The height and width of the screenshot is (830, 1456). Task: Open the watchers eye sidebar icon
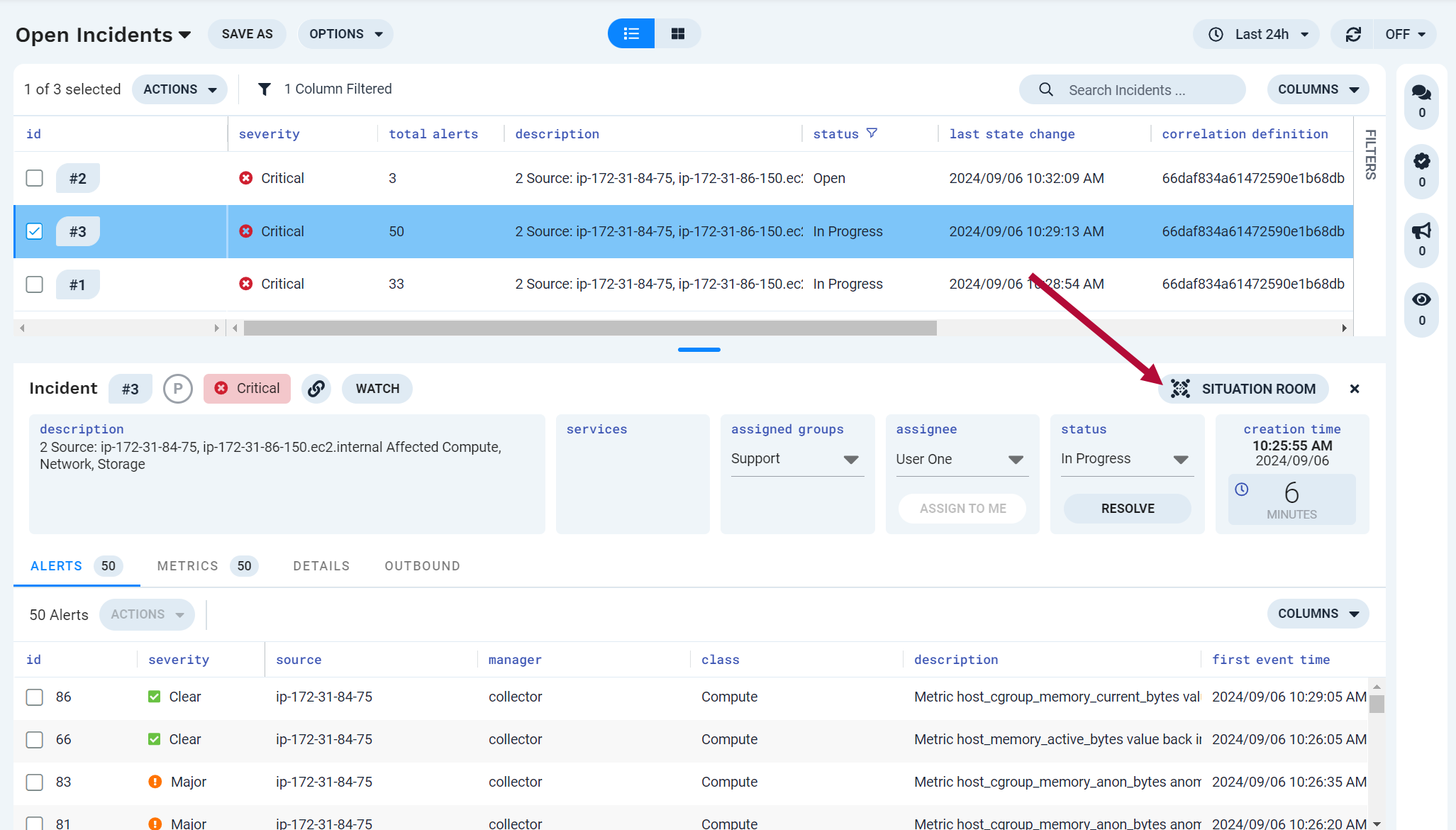point(1421,309)
